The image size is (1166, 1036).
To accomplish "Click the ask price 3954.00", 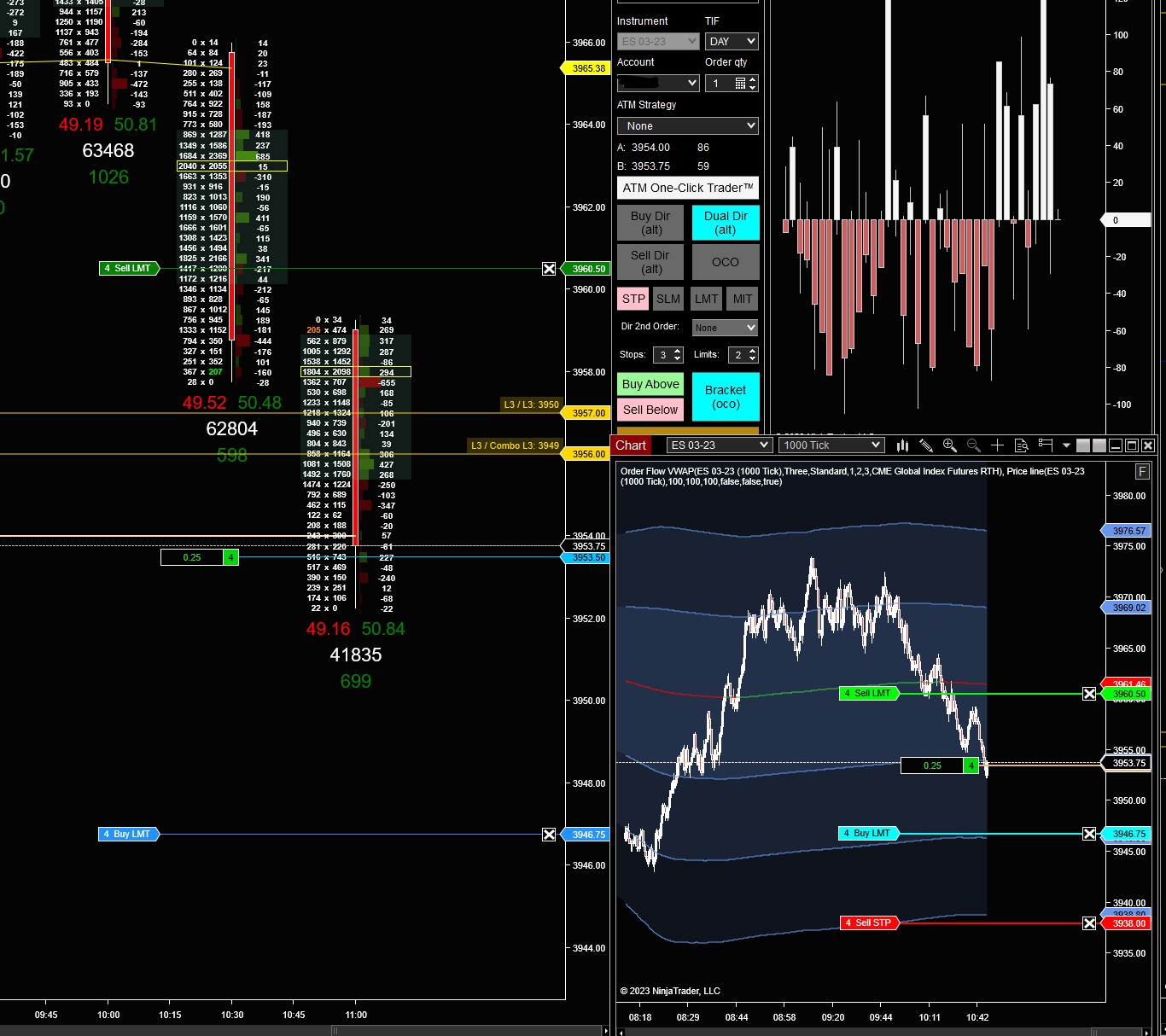I will (650, 148).
